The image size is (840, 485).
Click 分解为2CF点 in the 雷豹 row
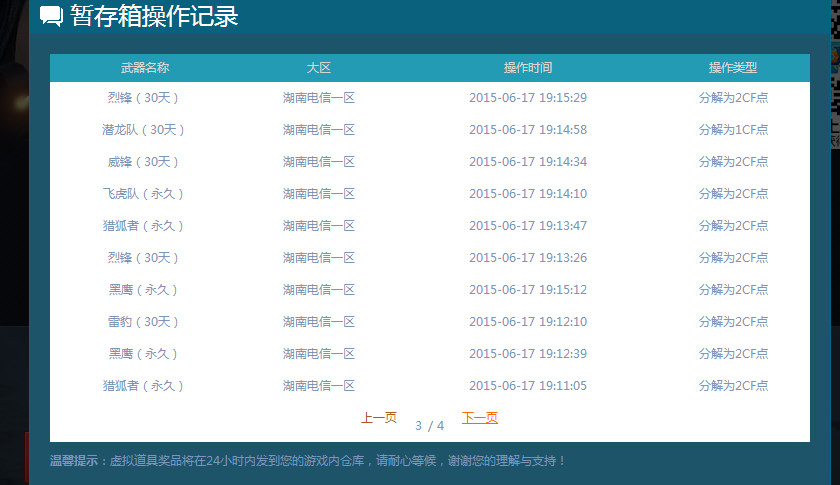click(x=733, y=322)
